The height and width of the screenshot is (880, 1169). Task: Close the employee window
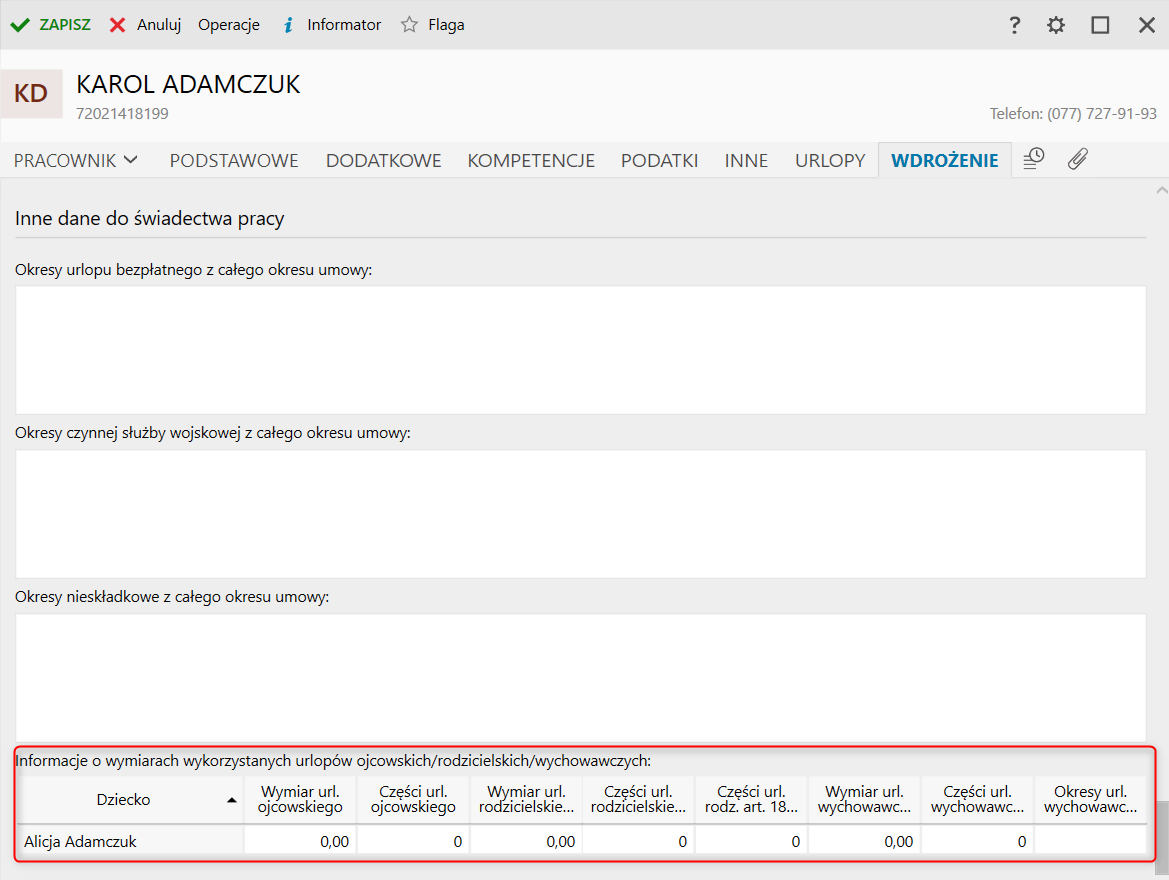[x=1147, y=25]
